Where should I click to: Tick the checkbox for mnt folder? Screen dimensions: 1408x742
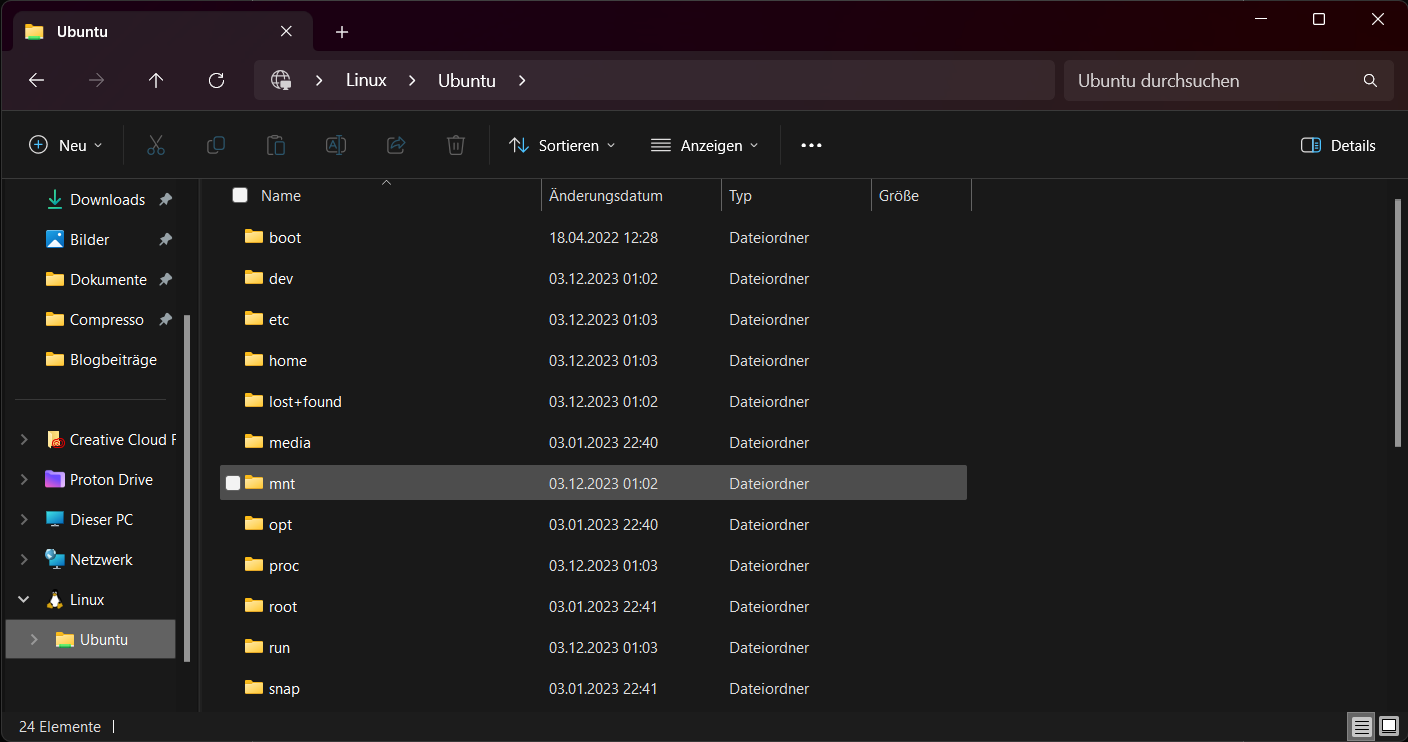(x=233, y=483)
